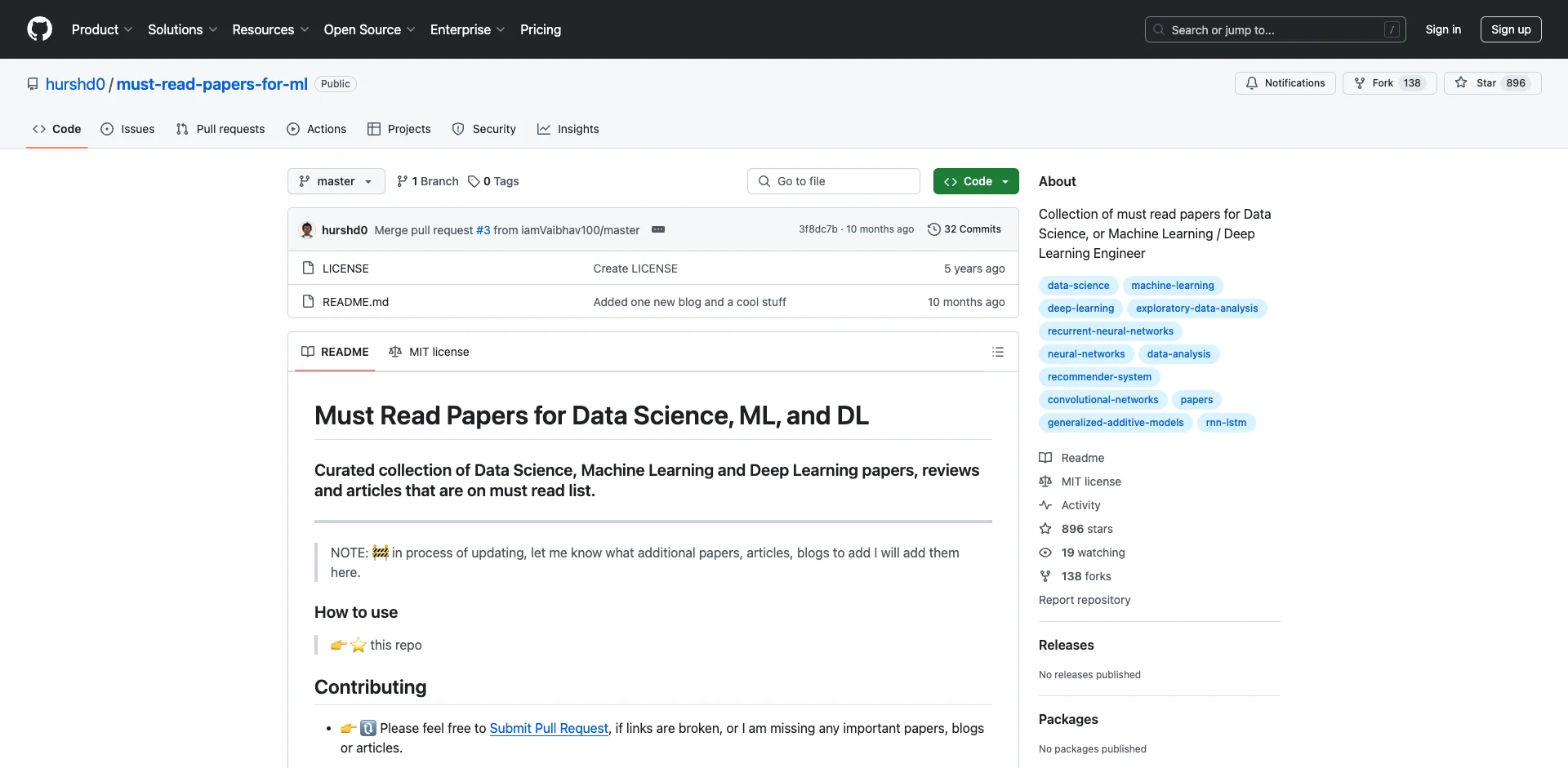
Task: Select the recurrent-neural-networks topic tag
Action: pos(1111,331)
